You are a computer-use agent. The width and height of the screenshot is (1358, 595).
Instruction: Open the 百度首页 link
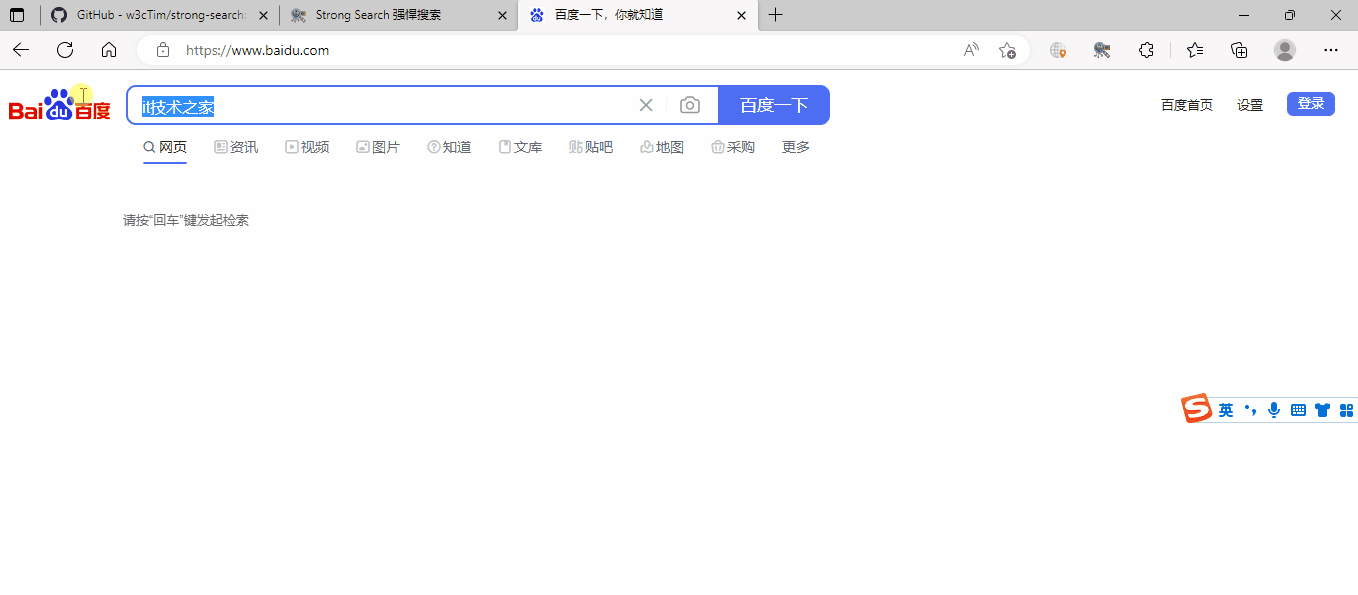tap(1187, 105)
